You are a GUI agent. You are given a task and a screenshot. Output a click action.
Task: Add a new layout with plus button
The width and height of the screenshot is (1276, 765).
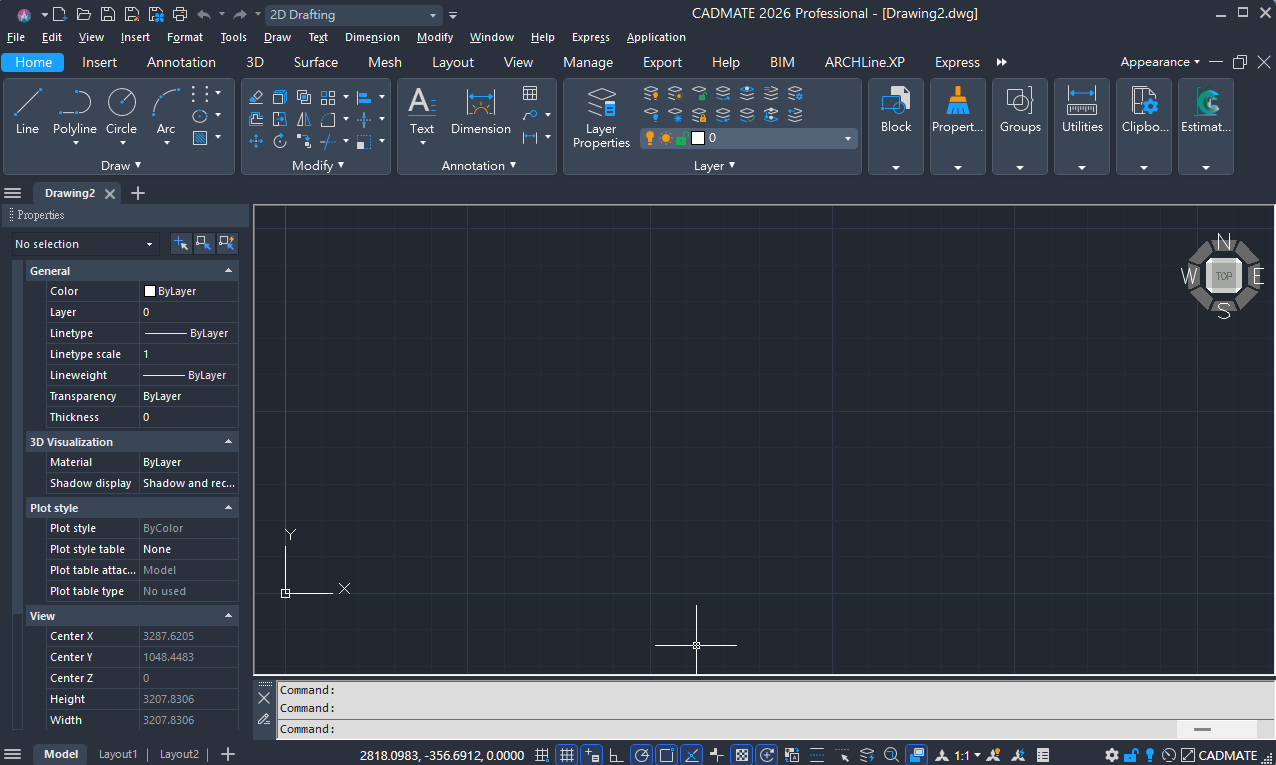point(228,754)
